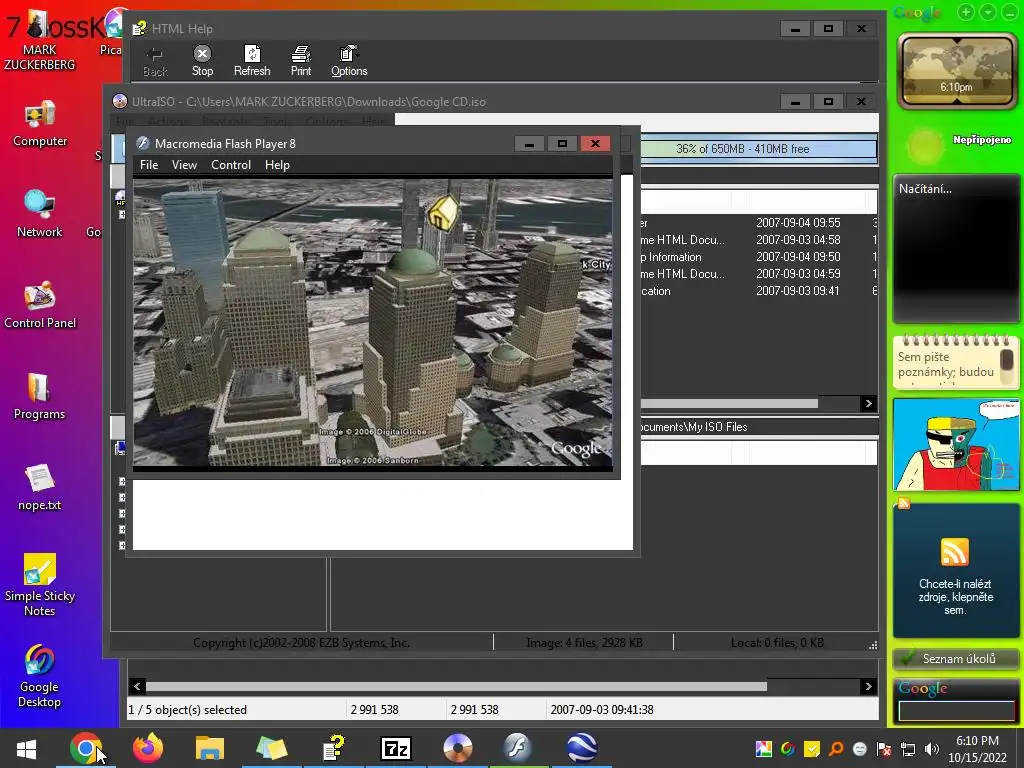Click the cartoon photo gadget thumbnail
The width and height of the screenshot is (1024, 768).
click(956, 444)
